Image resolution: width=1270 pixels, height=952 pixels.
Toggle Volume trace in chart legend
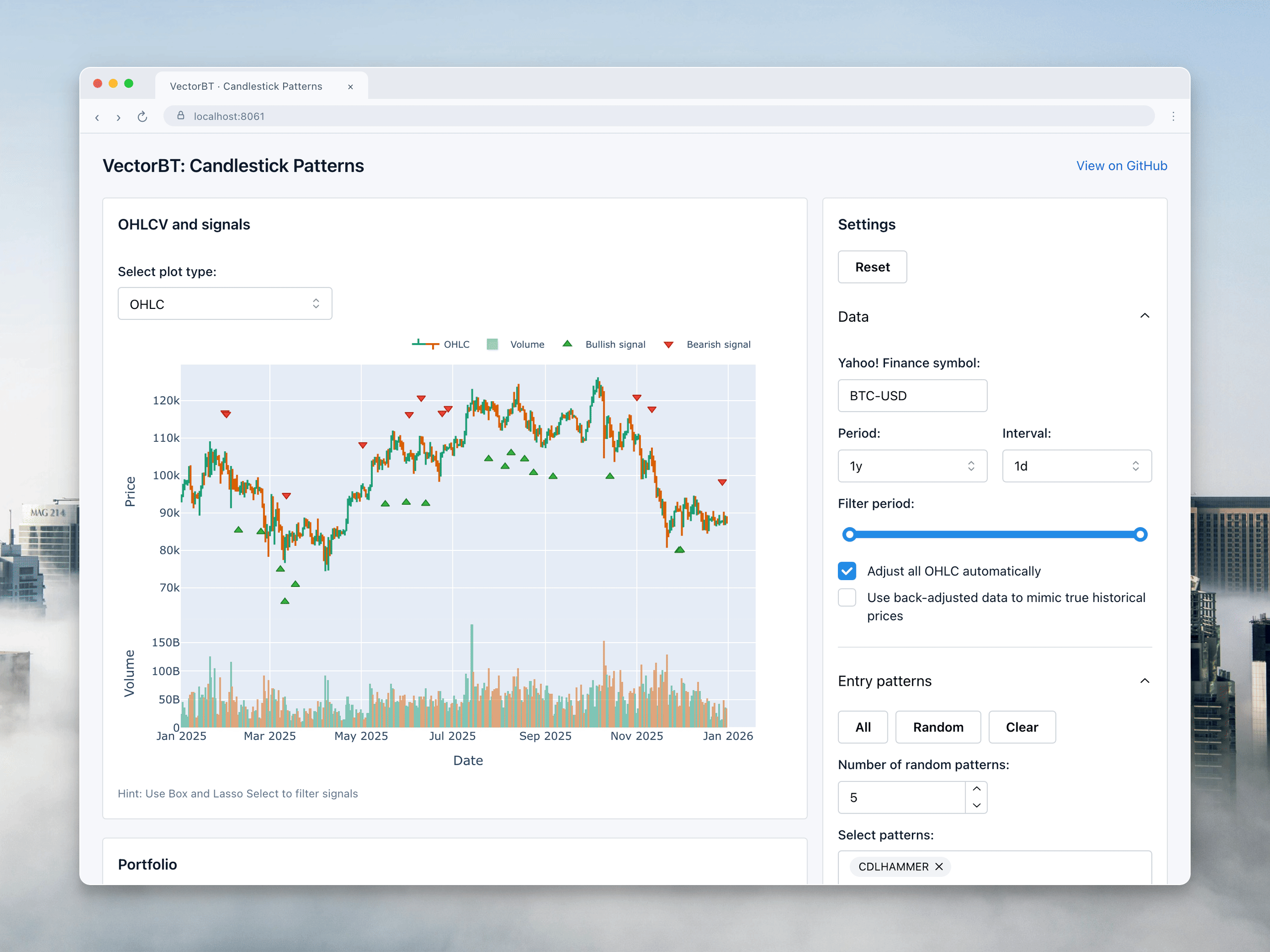(x=515, y=344)
